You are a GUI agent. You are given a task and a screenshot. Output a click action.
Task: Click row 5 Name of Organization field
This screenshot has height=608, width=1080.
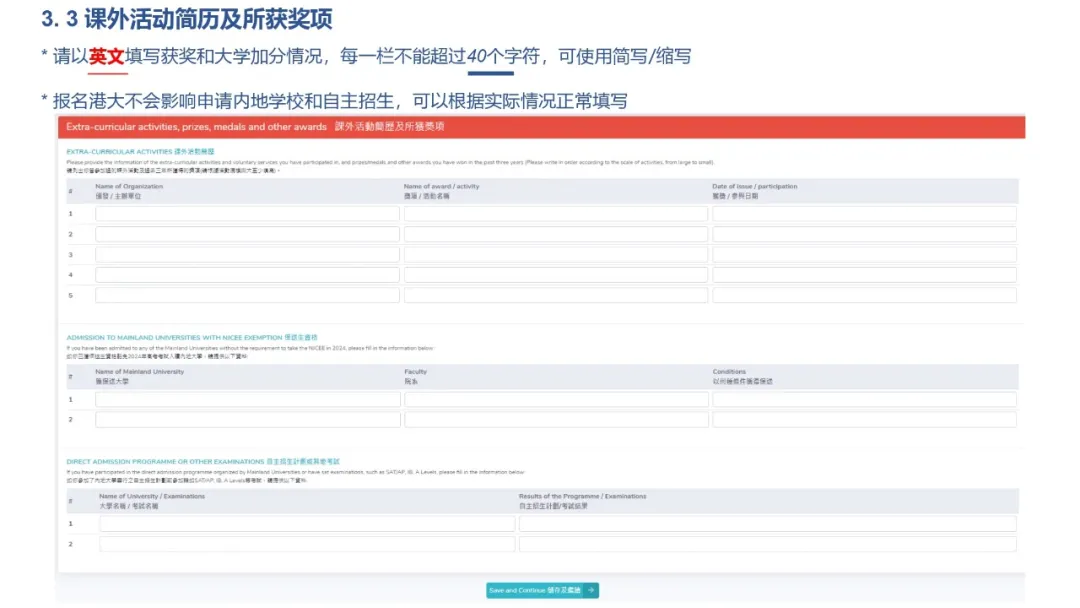[x=247, y=295]
